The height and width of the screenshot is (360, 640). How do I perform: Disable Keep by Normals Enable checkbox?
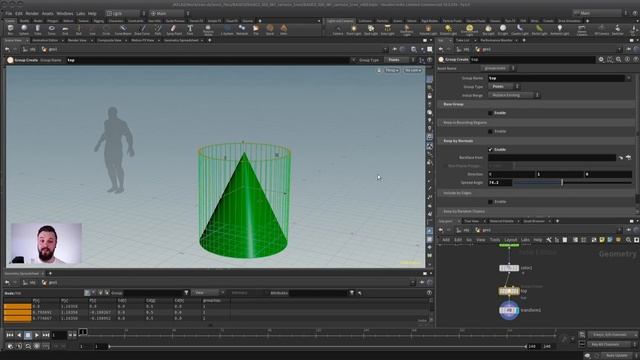point(490,150)
